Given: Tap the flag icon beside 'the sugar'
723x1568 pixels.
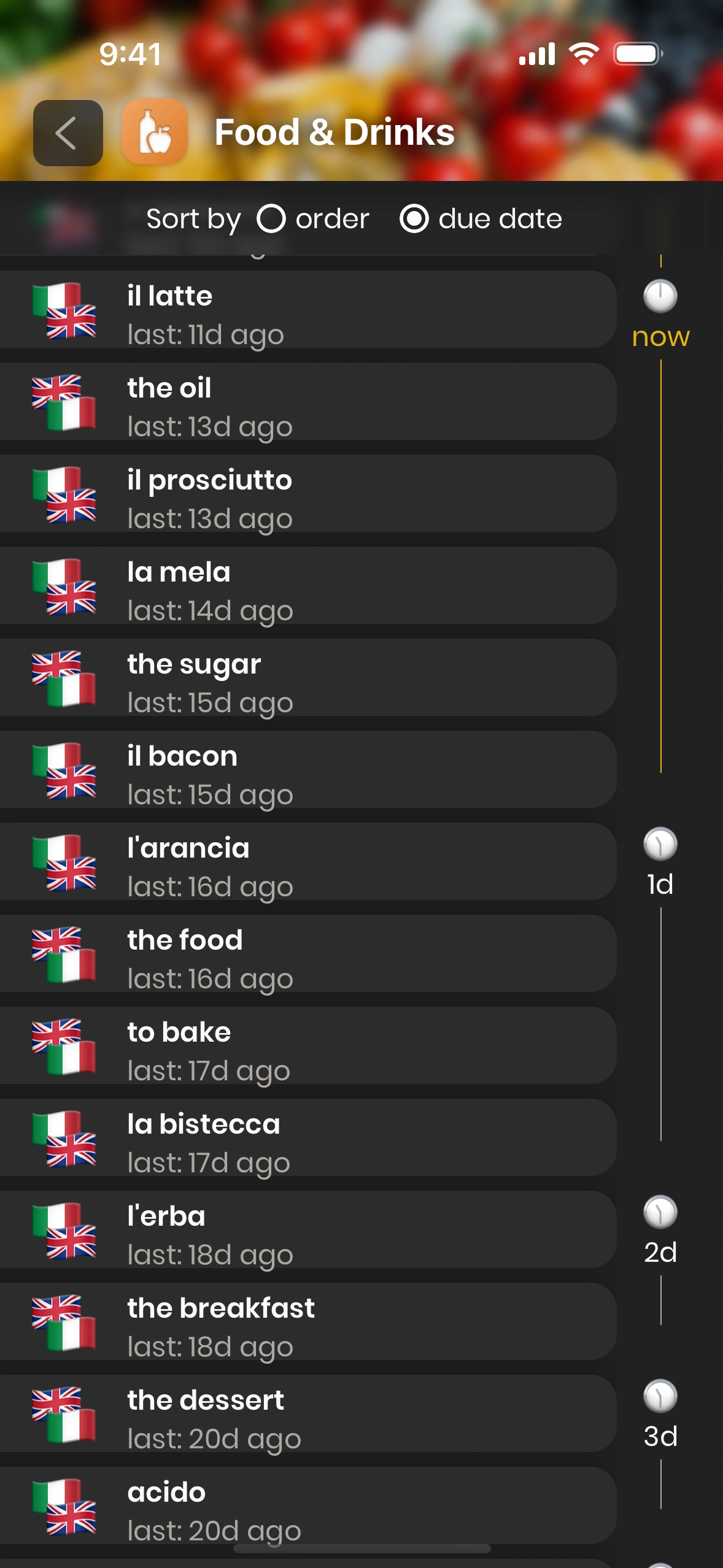Looking at the screenshot, I should click(64, 678).
